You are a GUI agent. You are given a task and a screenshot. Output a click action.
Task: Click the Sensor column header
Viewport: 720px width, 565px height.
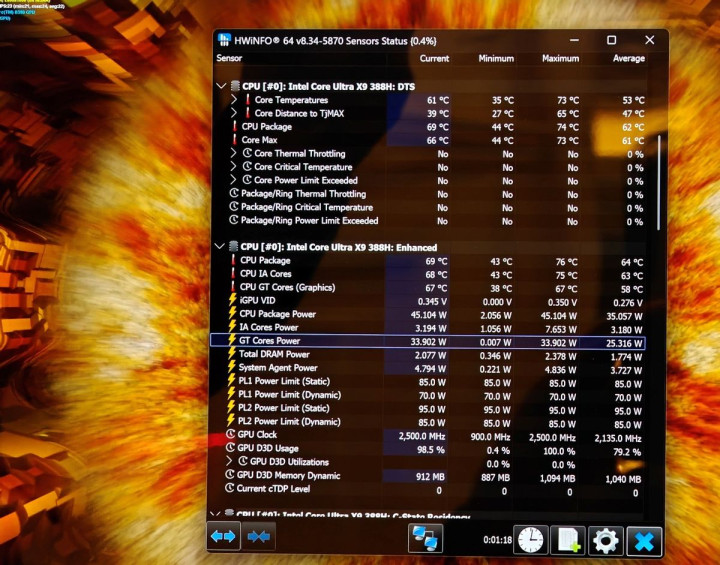229,58
